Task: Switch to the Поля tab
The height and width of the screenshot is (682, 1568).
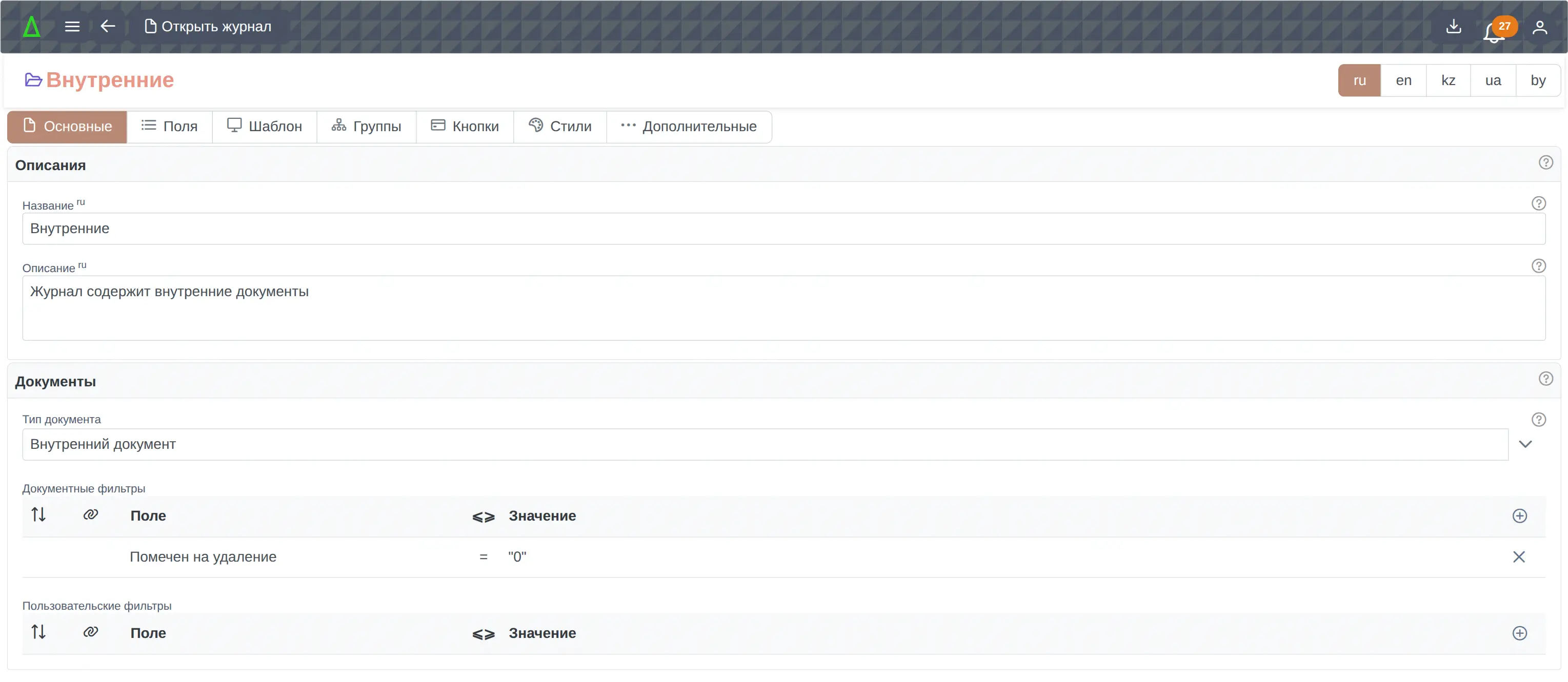Action: click(x=170, y=127)
